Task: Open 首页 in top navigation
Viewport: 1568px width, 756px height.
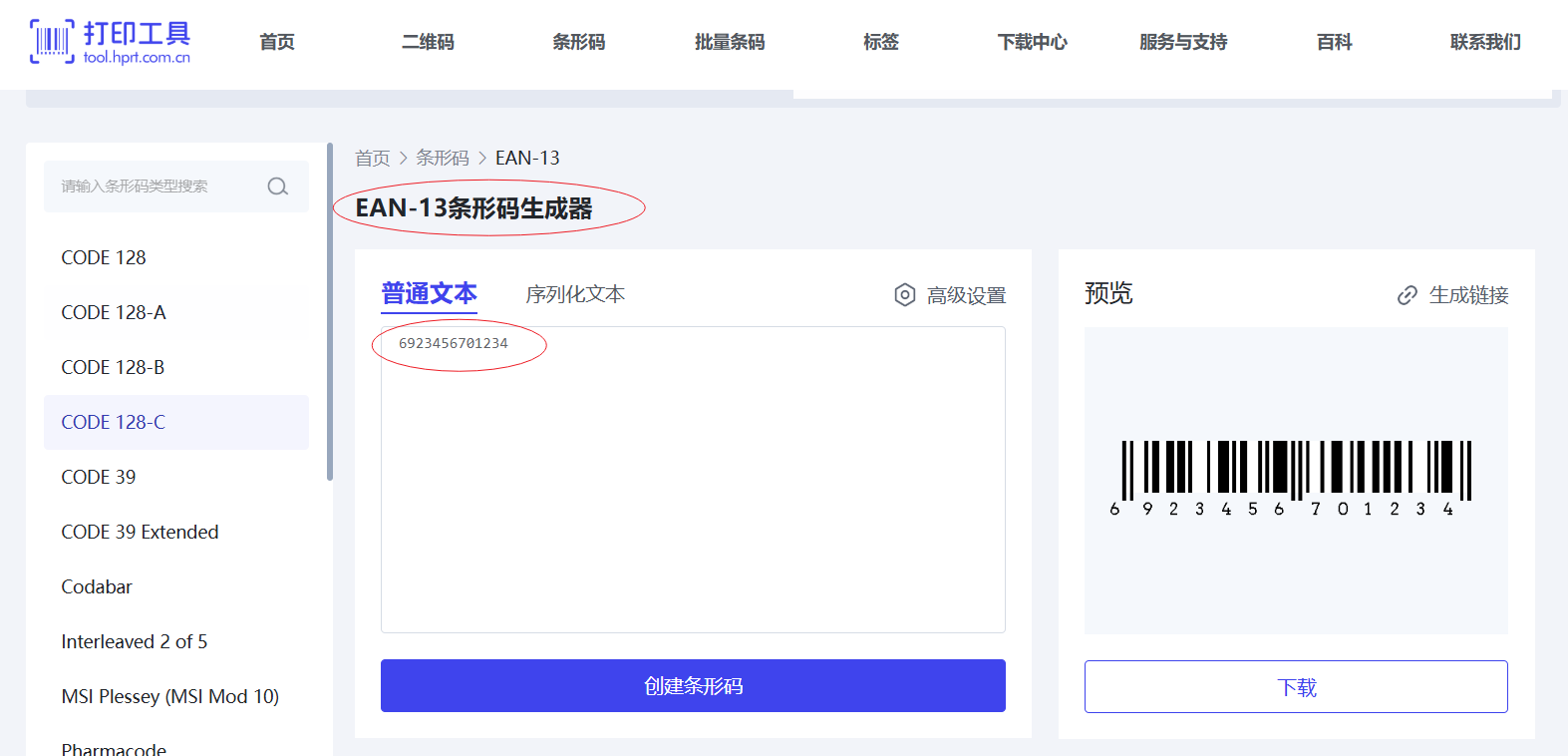Action: [x=277, y=42]
